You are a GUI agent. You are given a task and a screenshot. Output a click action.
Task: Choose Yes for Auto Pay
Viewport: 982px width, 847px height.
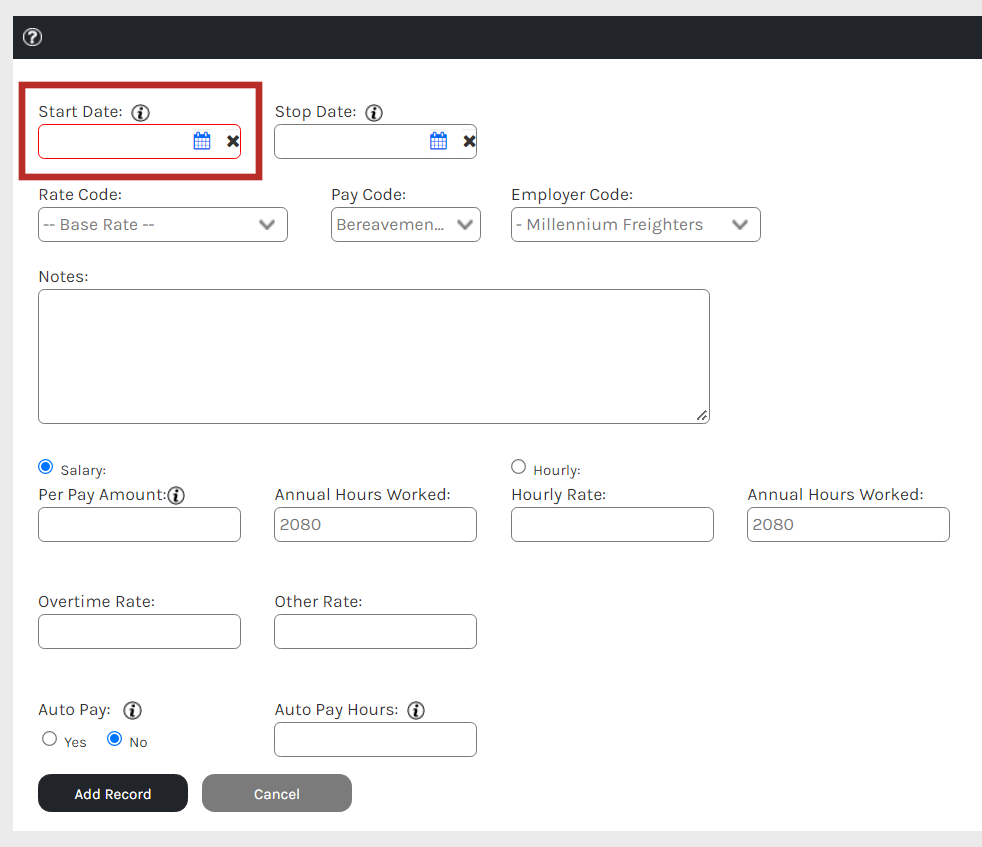pos(49,739)
